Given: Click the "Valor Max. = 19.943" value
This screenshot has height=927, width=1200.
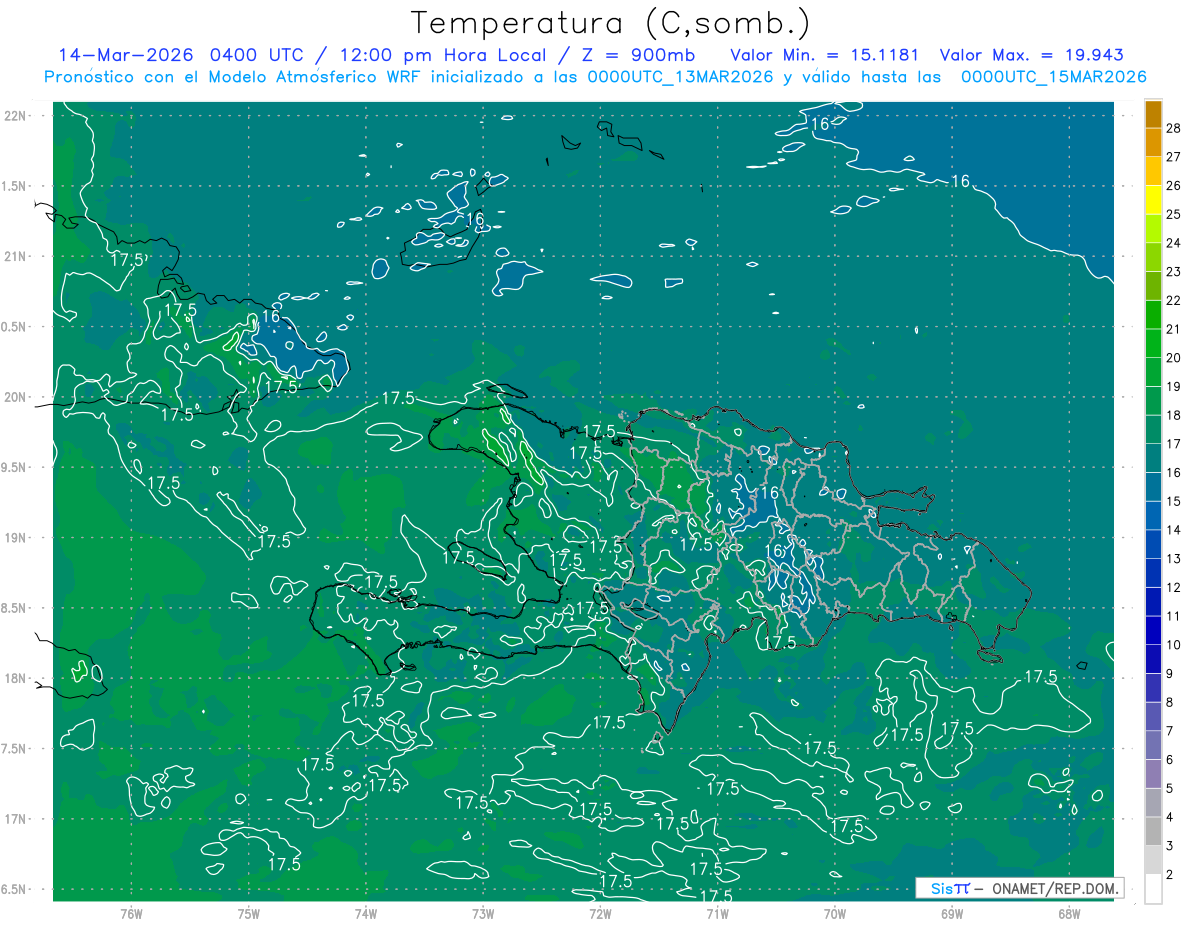Looking at the screenshot, I should click(x=1032, y=54).
